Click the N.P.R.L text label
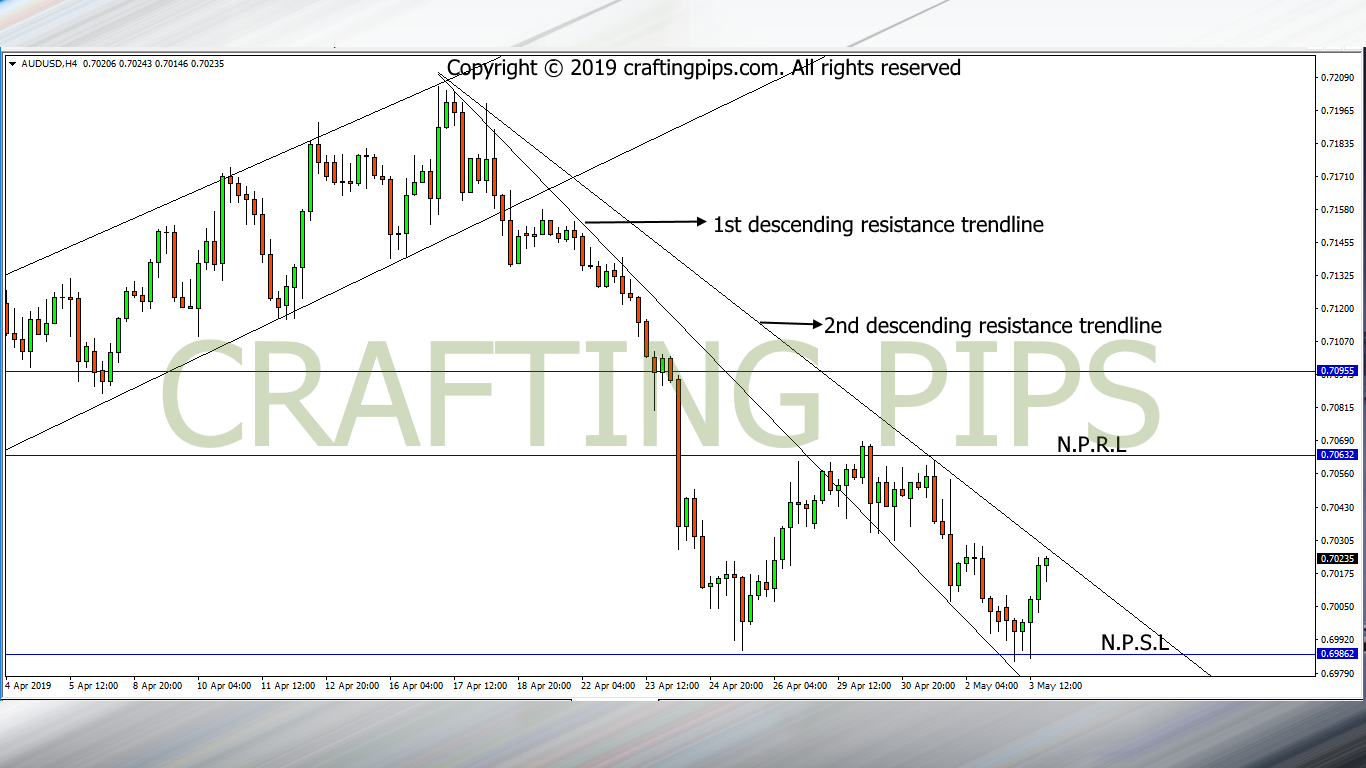This screenshot has width=1366, height=768. click(x=1092, y=445)
